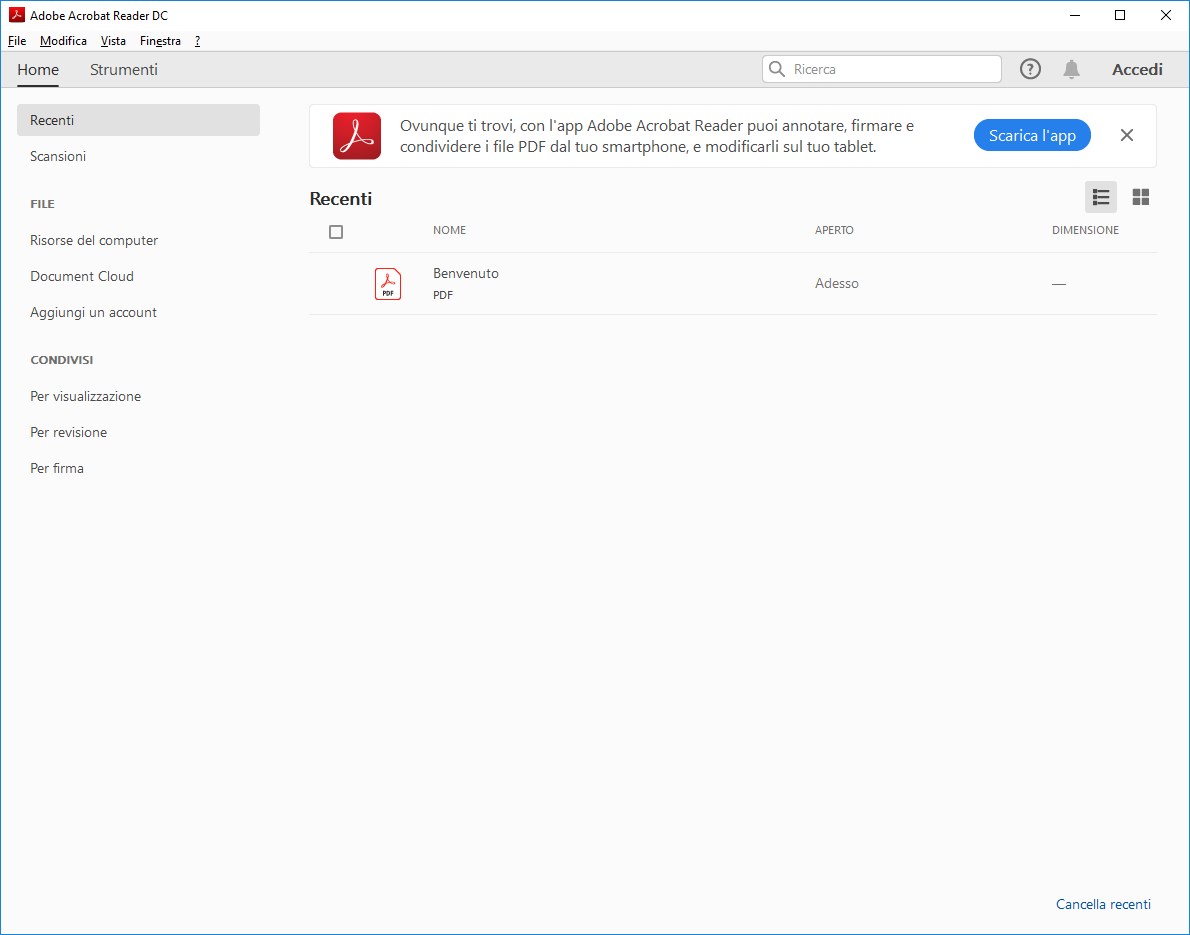Switch to the Strumenti tab

pyautogui.click(x=124, y=70)
